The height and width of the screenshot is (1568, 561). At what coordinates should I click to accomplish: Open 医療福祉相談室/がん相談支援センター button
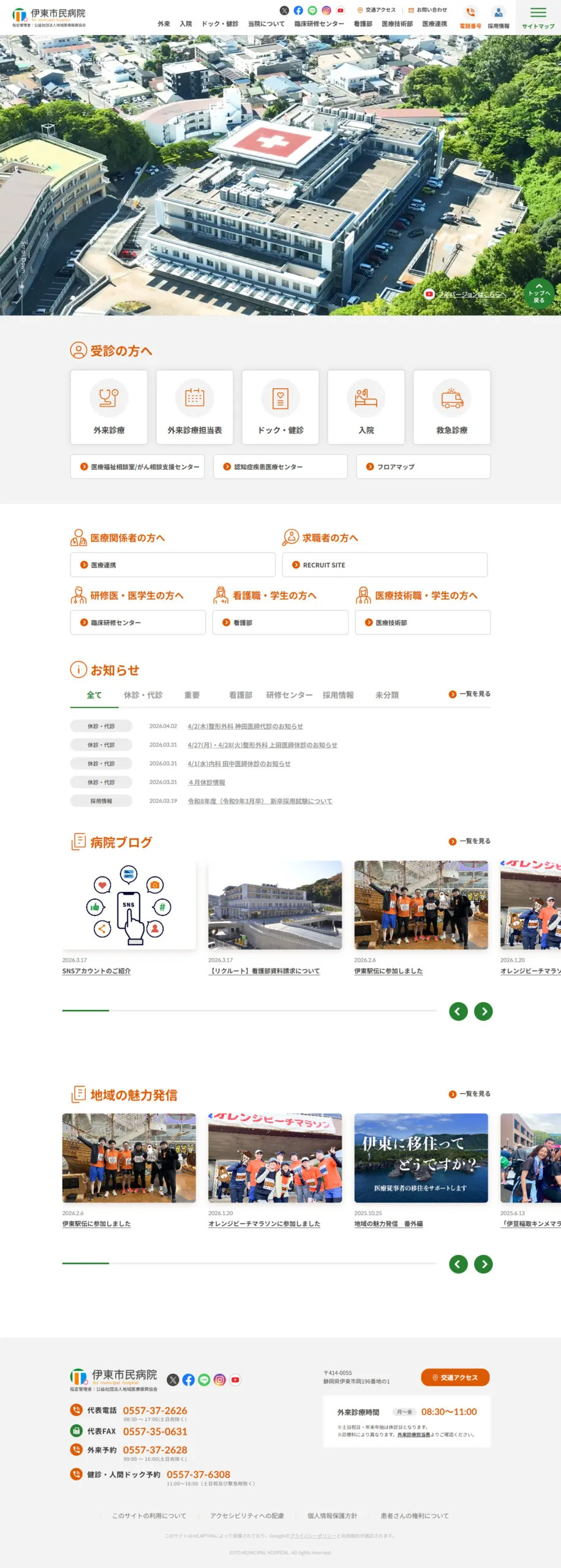pyautogui.click(x=138, y=467)
